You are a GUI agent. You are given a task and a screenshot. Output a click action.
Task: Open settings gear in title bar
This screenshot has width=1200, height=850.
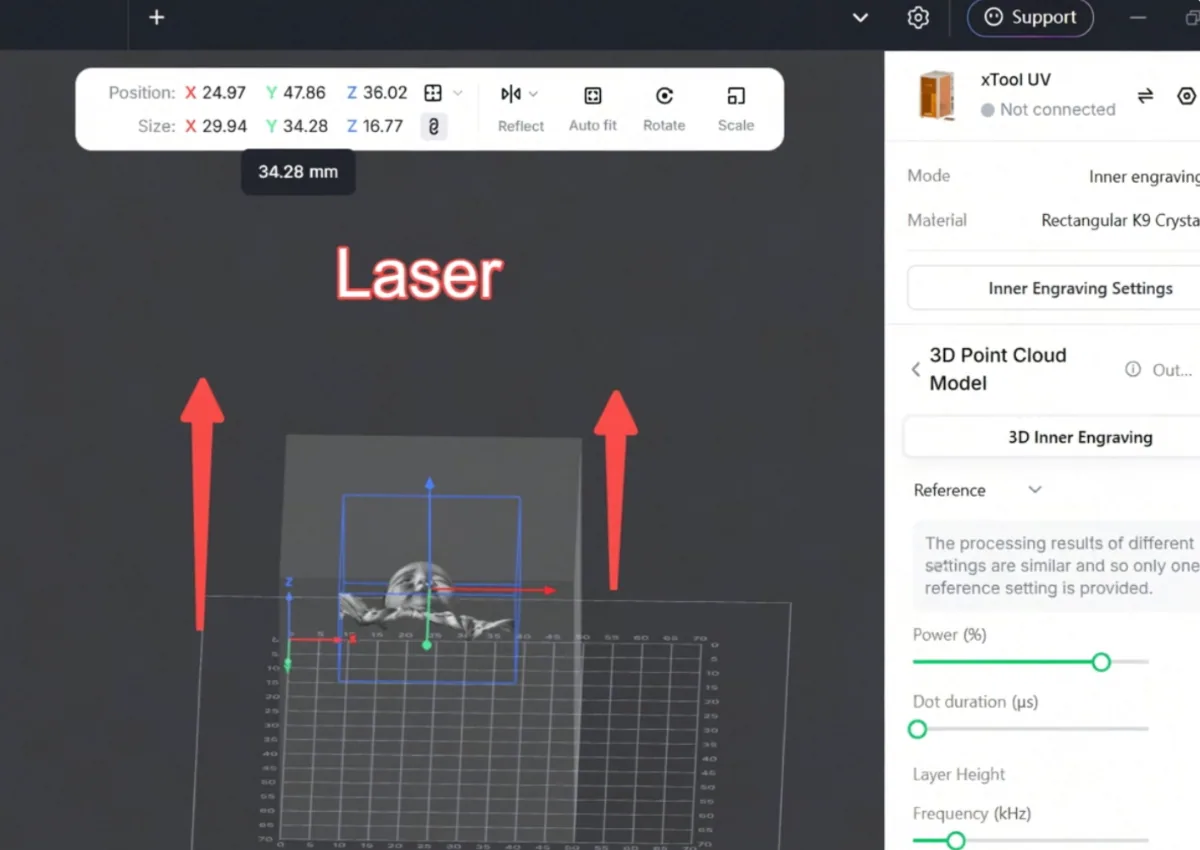[918, 18]
